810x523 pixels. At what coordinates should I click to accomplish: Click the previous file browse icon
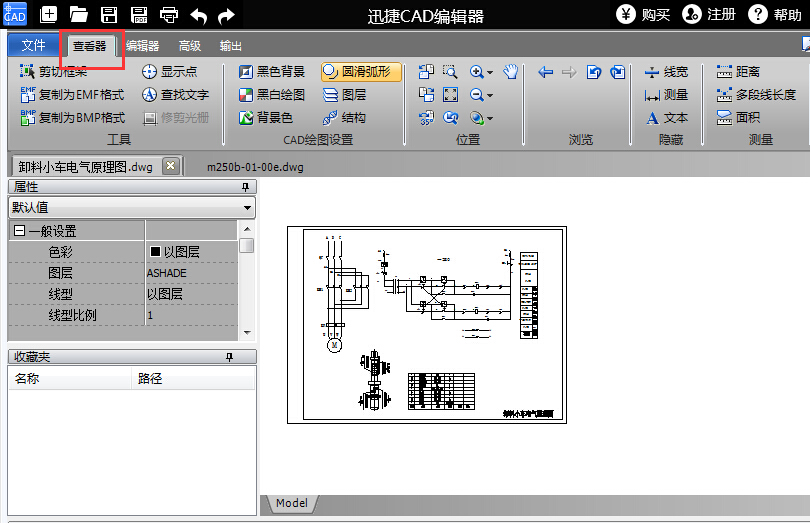point(594,72)
